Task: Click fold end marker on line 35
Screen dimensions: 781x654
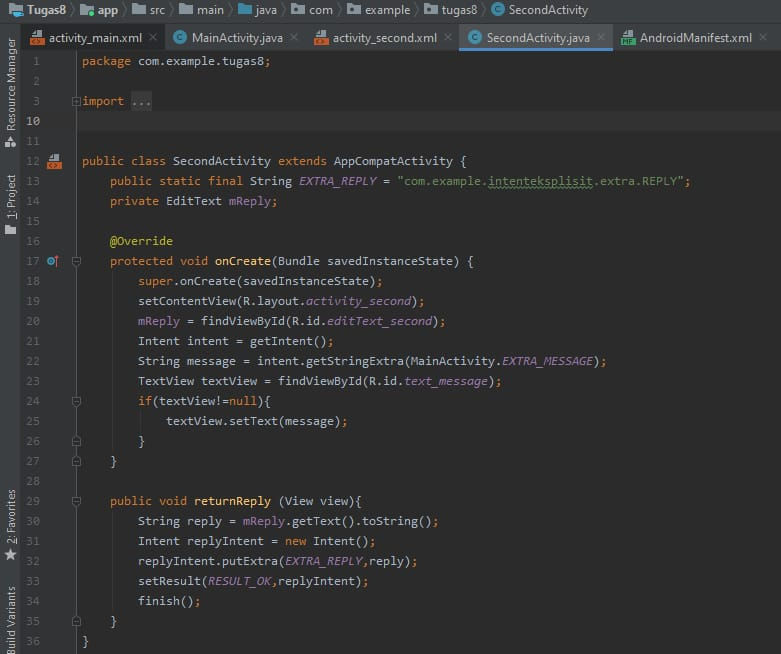Action: [x=76, y=621]
